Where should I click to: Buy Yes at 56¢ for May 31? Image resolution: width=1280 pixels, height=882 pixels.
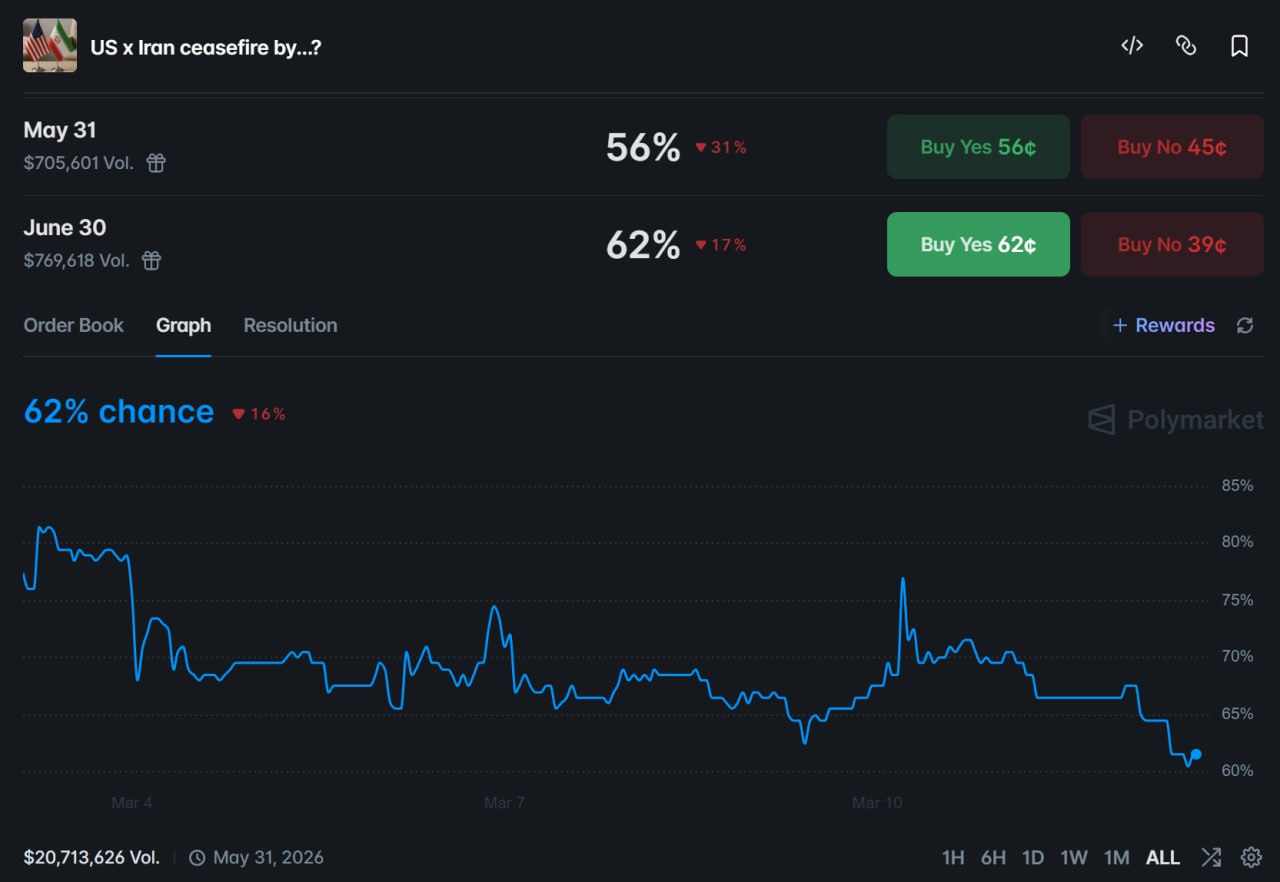pos(978,147)
